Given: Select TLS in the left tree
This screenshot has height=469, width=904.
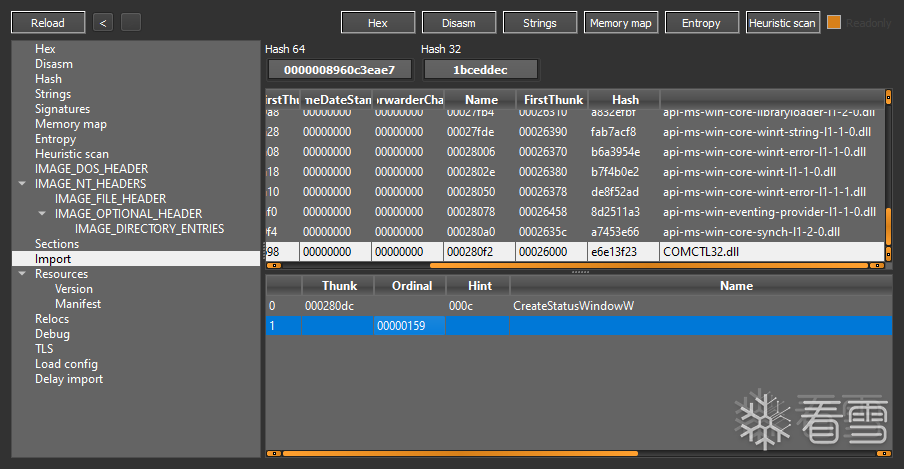Looking at the screenshot, I should click(x=44, y=349).
